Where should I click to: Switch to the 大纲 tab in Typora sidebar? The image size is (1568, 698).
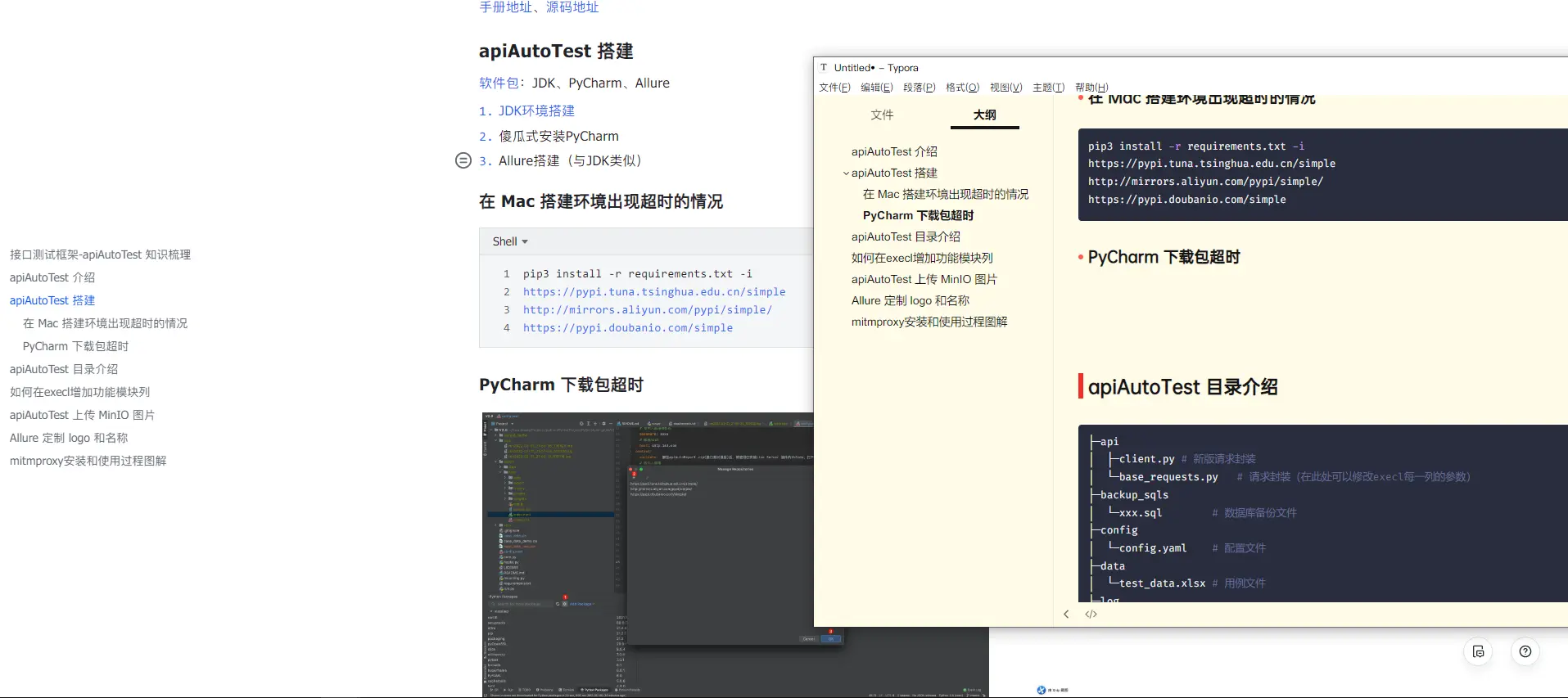984,115
